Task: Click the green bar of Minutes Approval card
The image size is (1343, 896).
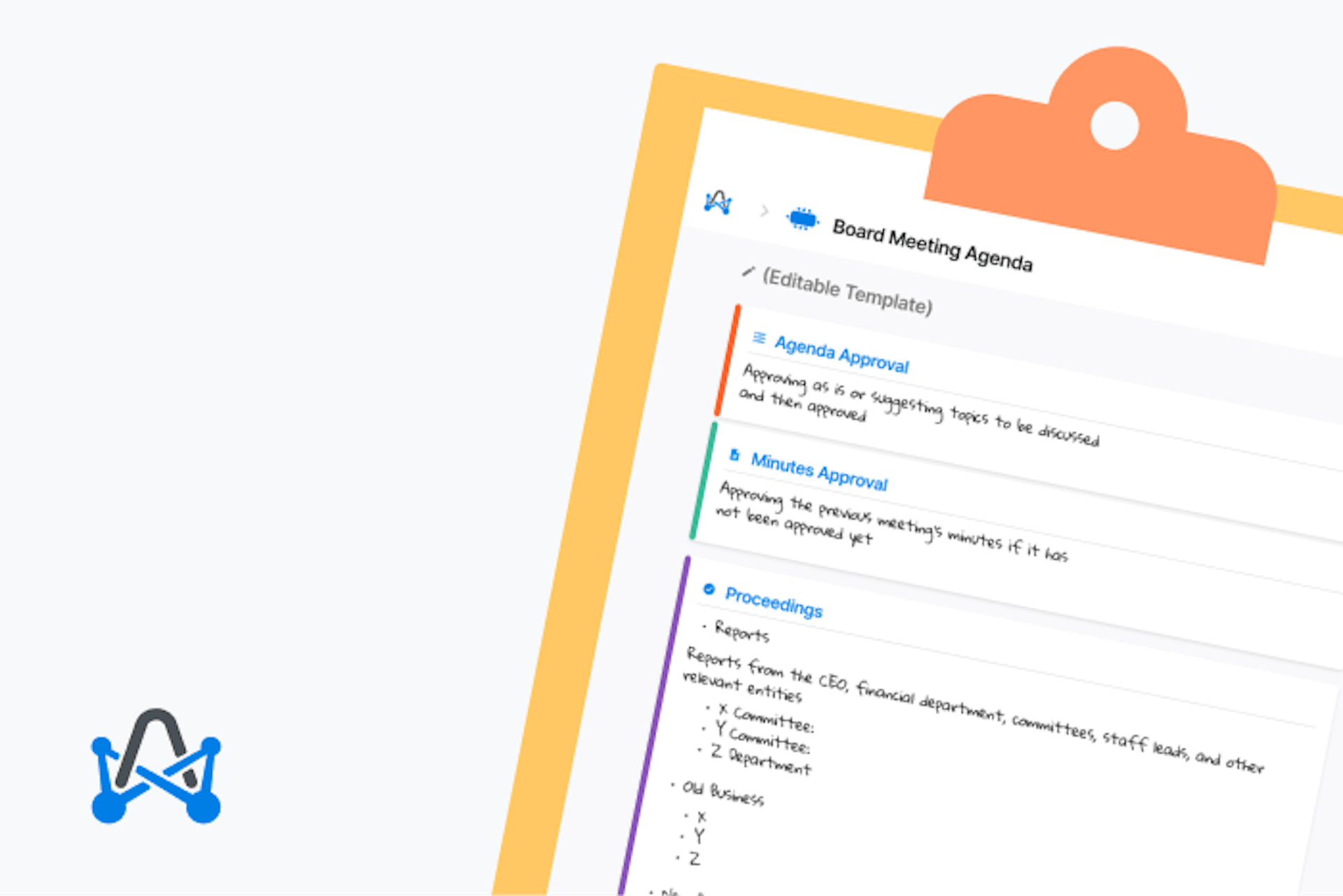Action: [x=703, y=481]
